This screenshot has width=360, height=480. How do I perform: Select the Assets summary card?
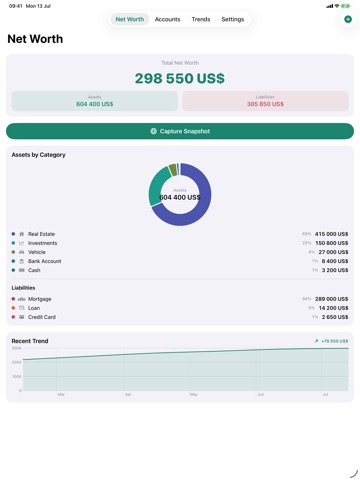[x=95, y=101]
